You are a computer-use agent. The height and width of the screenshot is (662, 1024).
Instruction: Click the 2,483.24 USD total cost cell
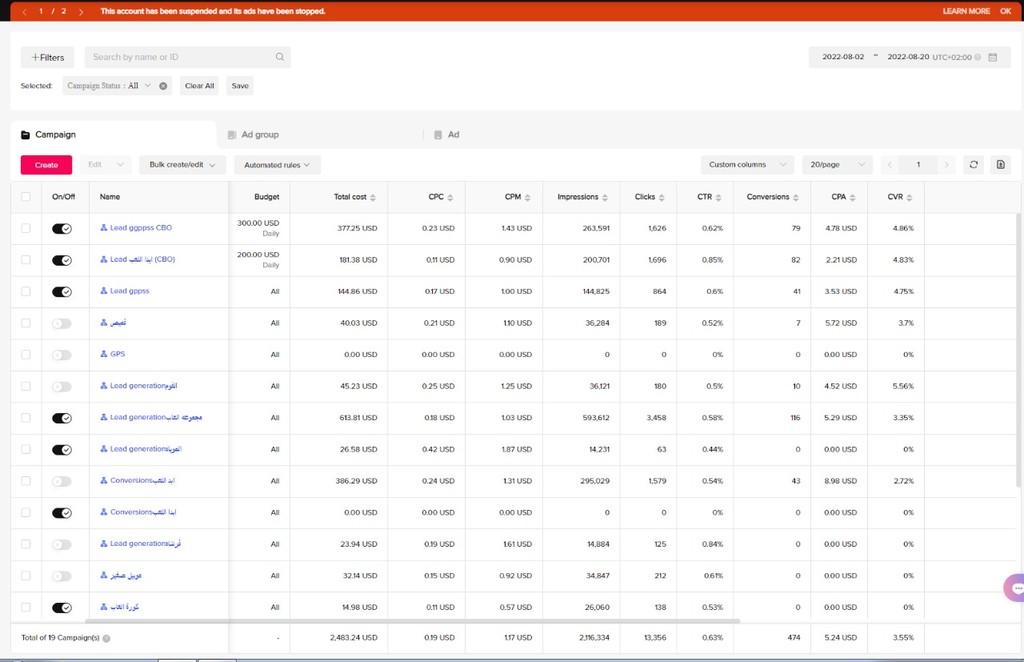coord(353,638)
